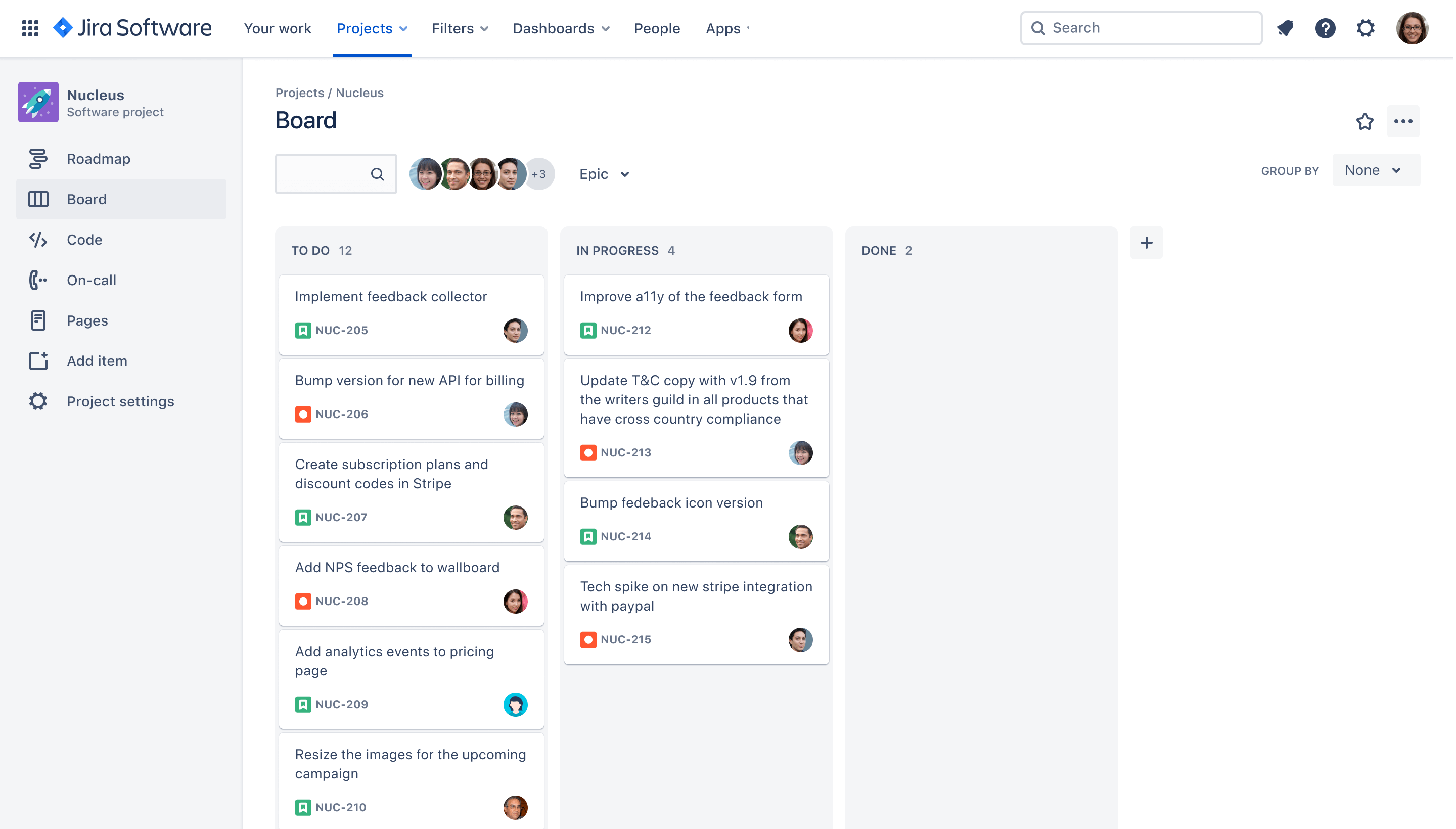Click the Add item icon in sidebar
Screen dimensions: 1456x829
click(37, 360)
